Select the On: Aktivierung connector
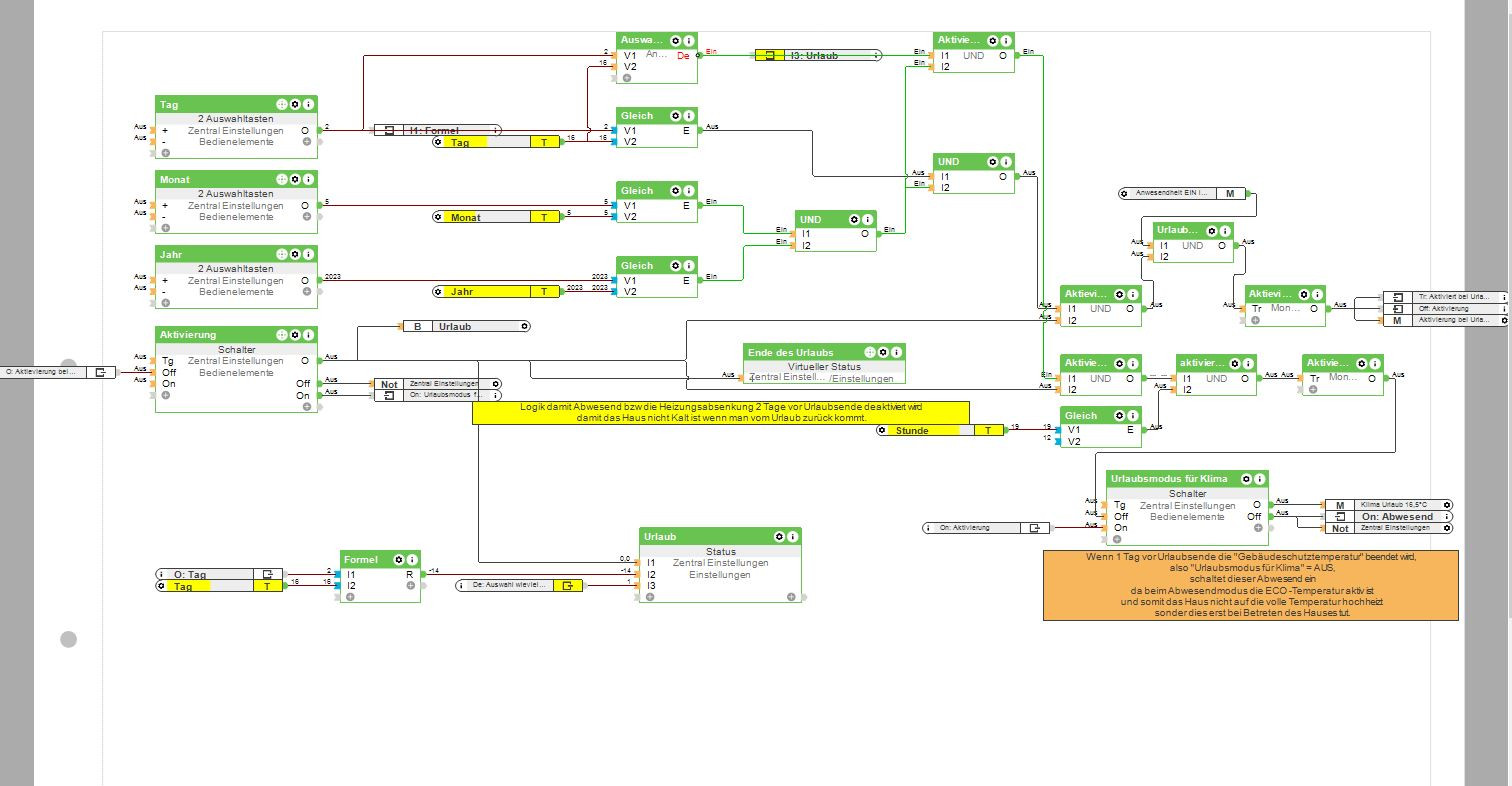The height and width of the screenshot is (786, 1512). tap(986, 527)
